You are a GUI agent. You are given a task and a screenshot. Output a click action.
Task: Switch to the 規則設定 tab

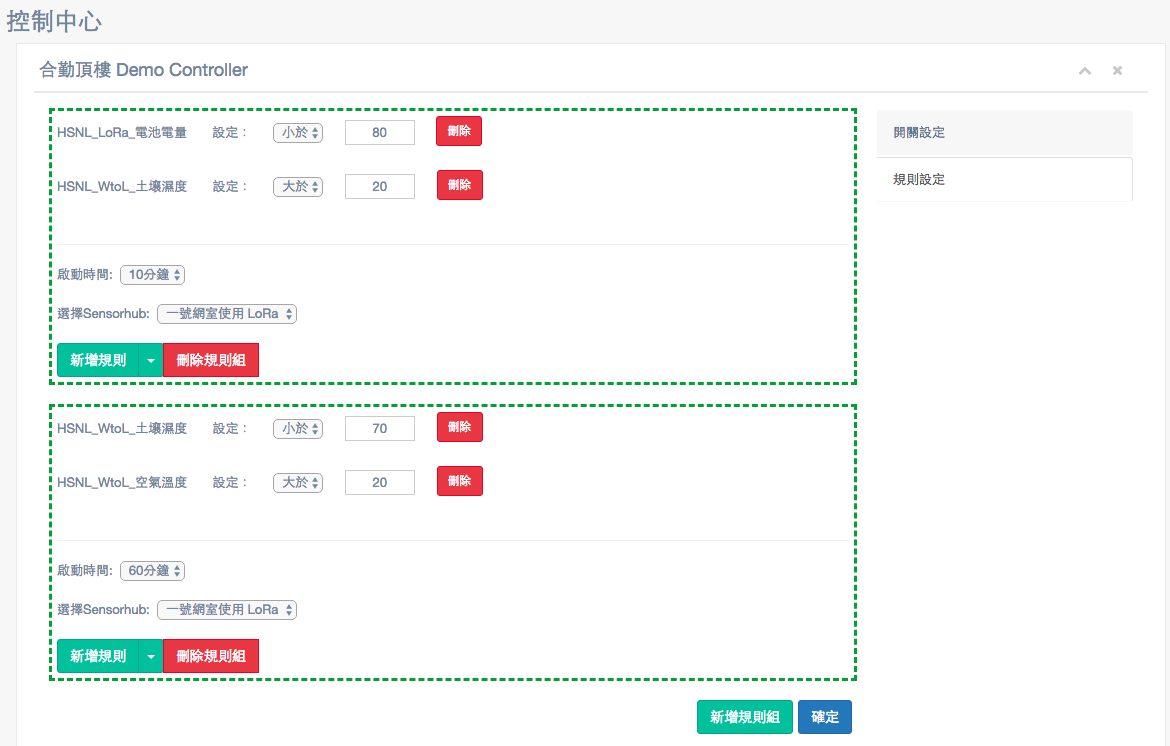coord(1004,180)
